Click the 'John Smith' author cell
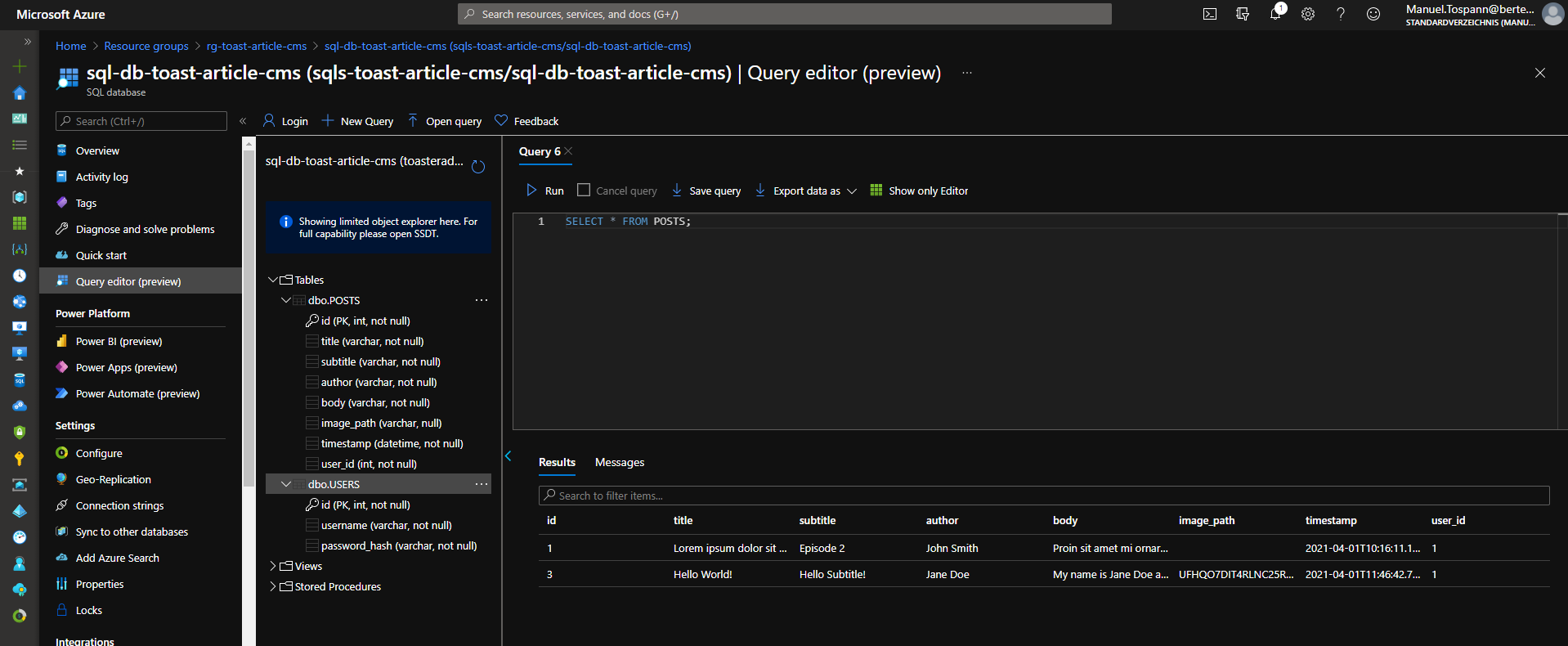The width and height of the screenshot is (1568, 646). [x=952, y=548]
